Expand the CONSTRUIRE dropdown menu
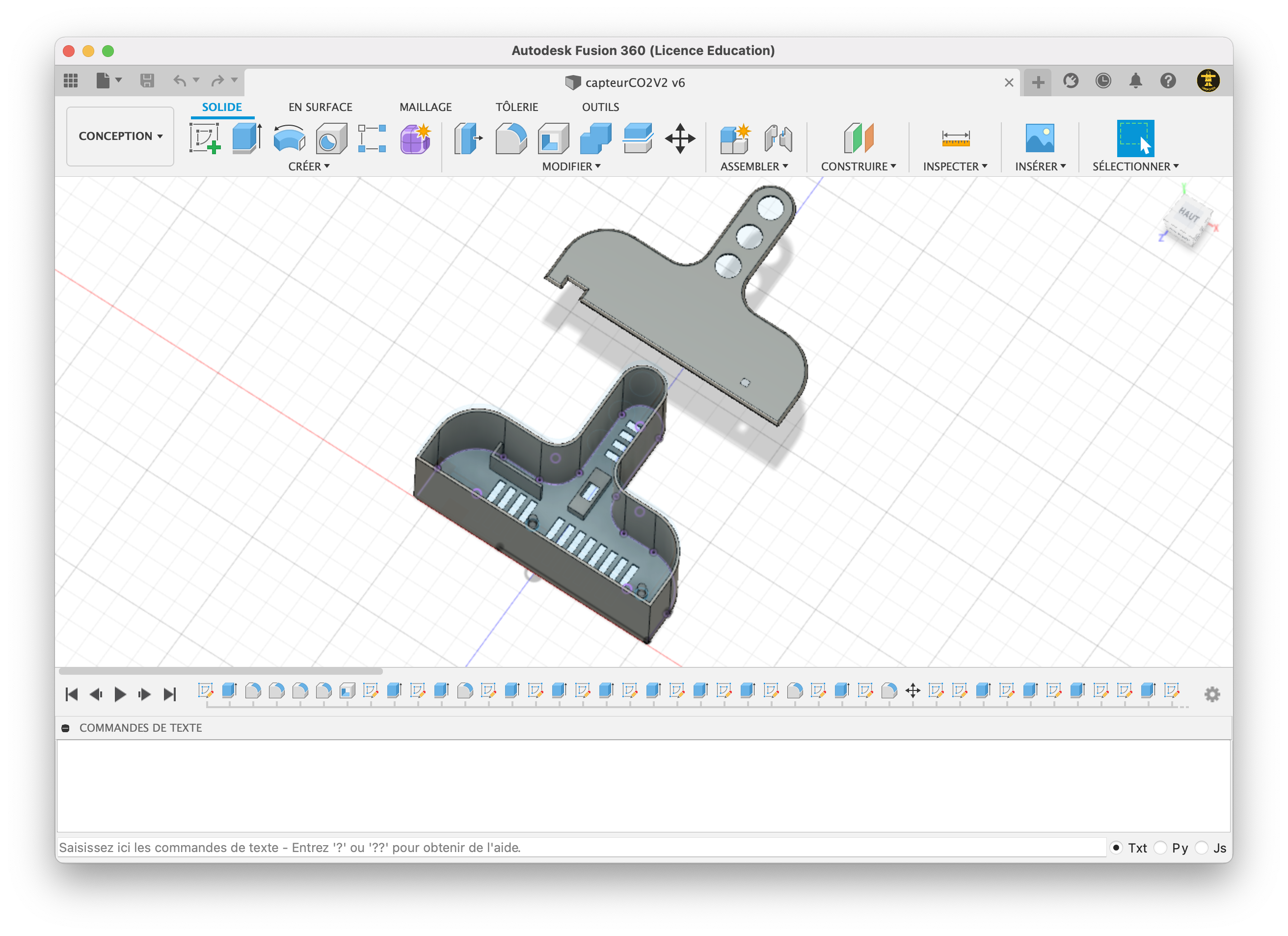The image size is (1288, 936). tap(858, 166)
